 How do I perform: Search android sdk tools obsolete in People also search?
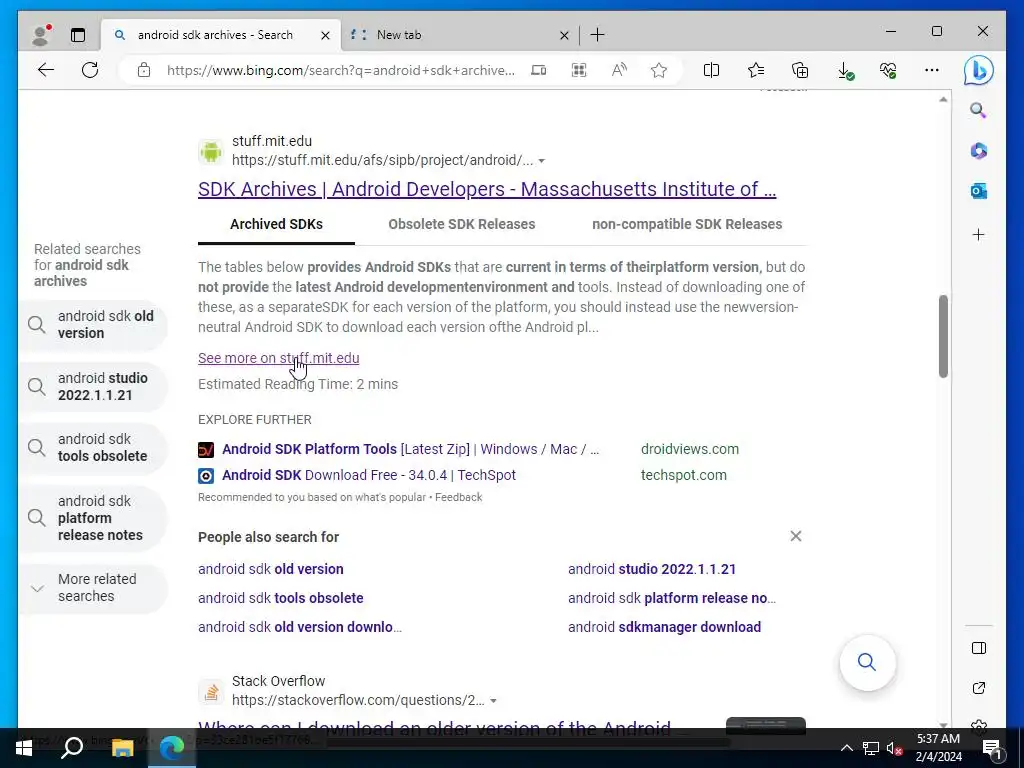281,598
